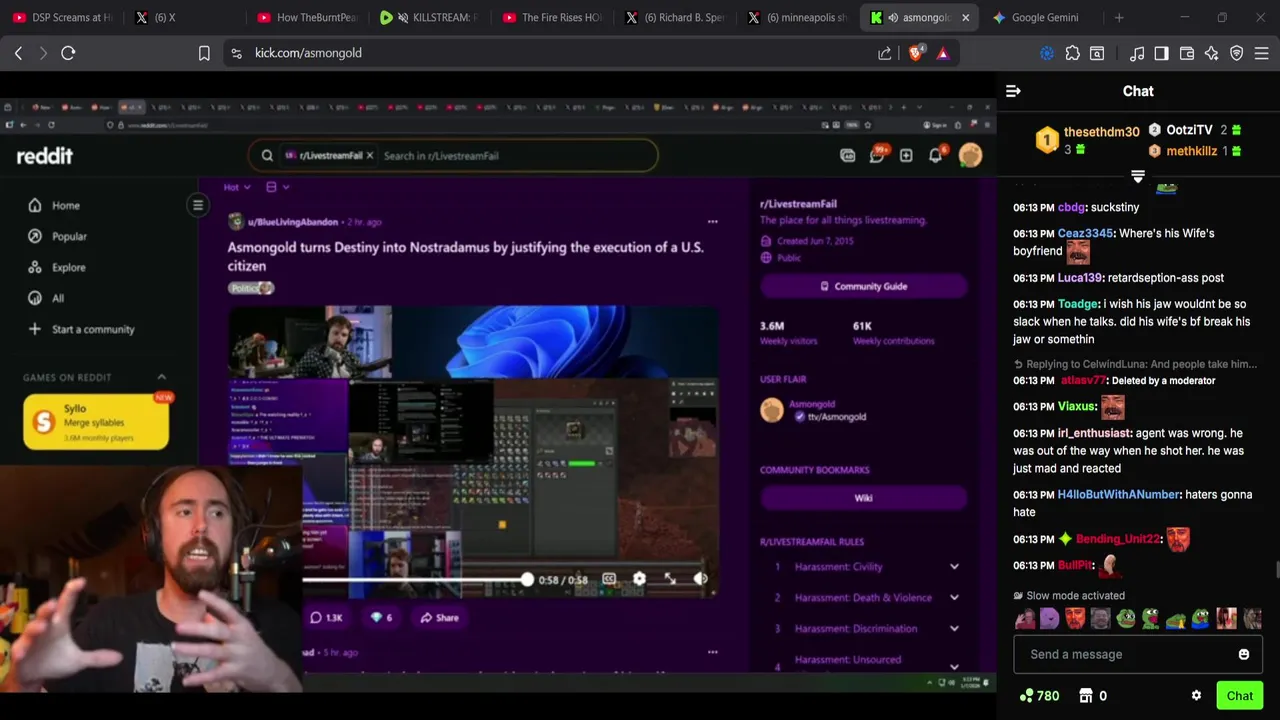Open the emoji picker in the message box
The width and height of the screenshot is (1280, 720).
[x=1244, y=654]
